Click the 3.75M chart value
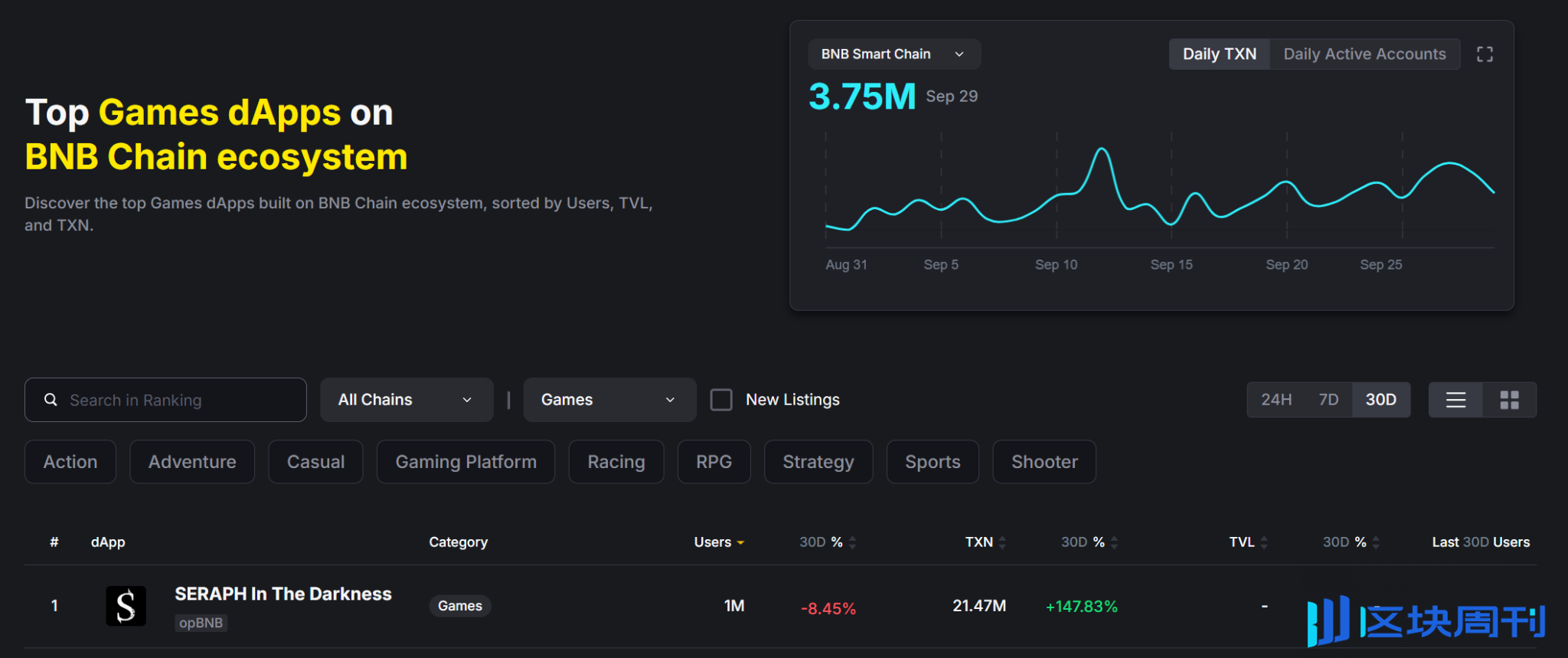The height and width of the screenshot is (658, 1568). click(862, 97)
